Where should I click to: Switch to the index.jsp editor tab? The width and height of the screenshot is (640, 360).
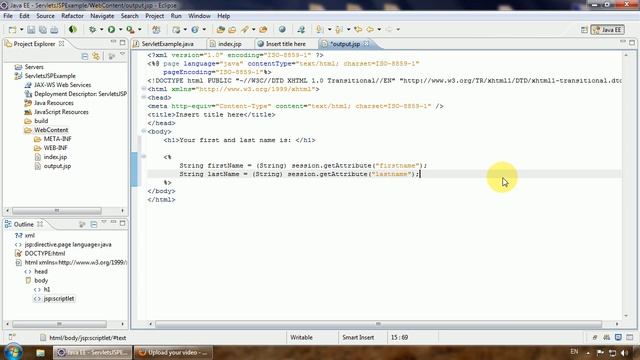tap(229, 44)
